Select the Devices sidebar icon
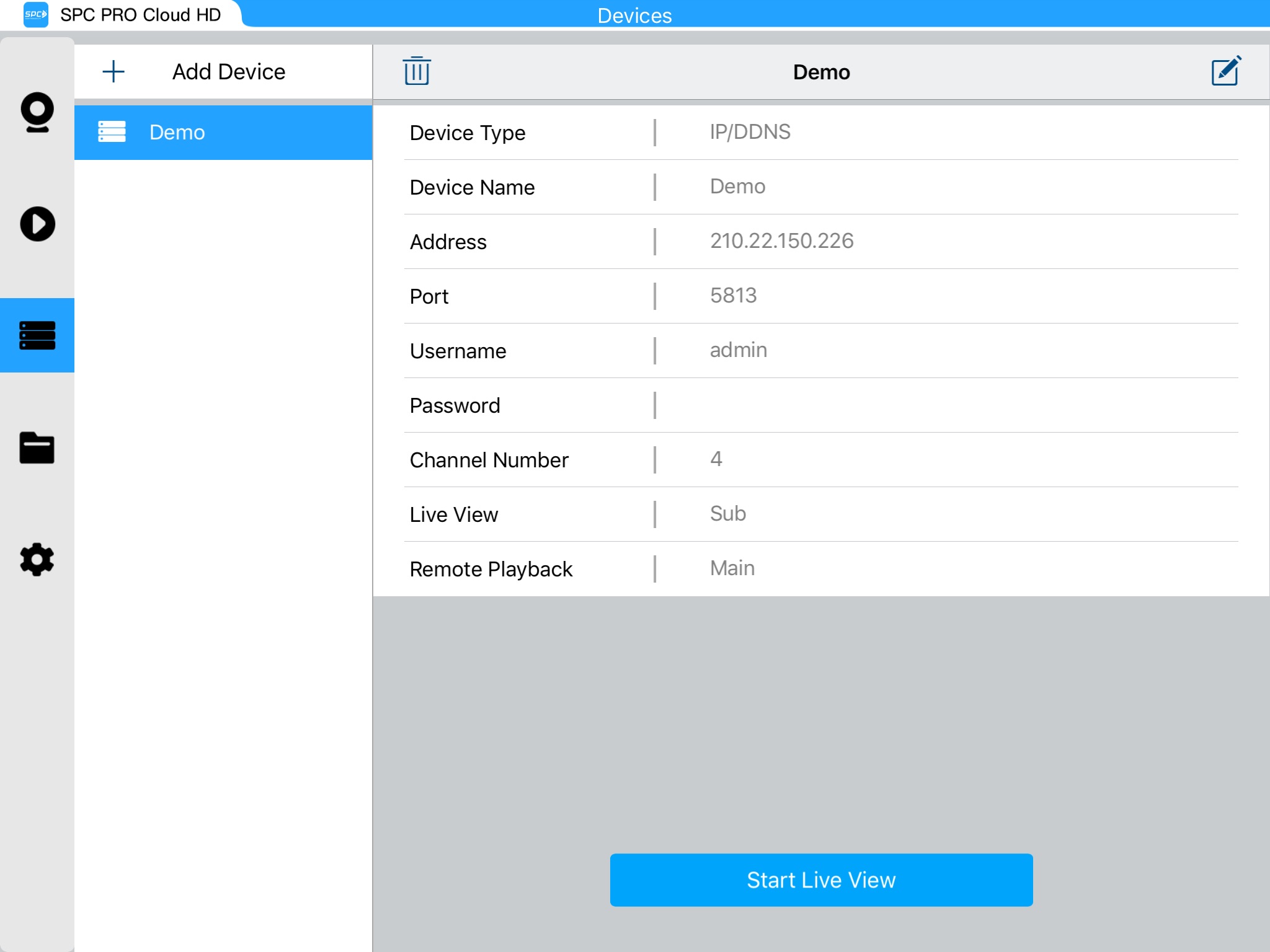Image resolution: width=1270 pixels, height=952 pixels. (37, 335)
